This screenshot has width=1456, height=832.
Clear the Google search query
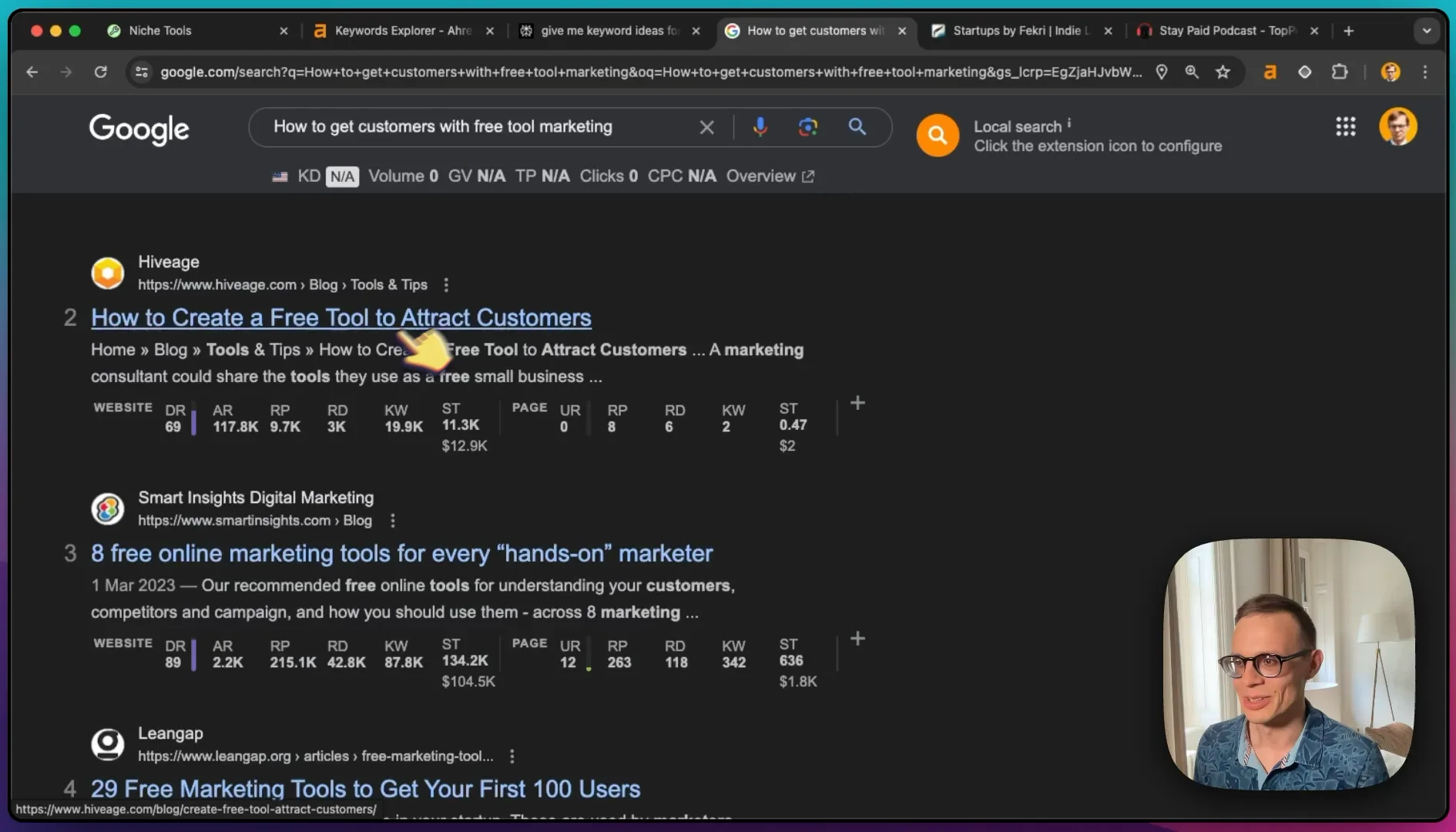point(706,127)
